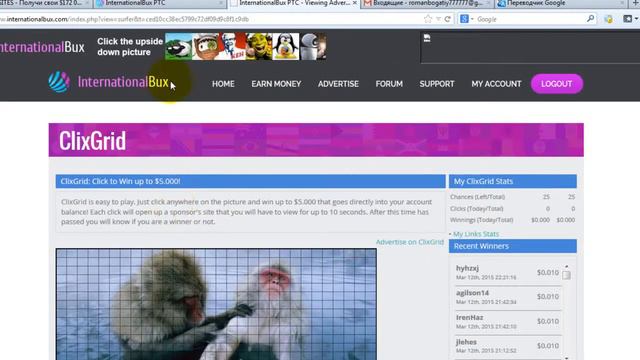This screenshot has height=360, width=640.
Task: Click the InternationalBux text logo
Action: pos(123,82)
